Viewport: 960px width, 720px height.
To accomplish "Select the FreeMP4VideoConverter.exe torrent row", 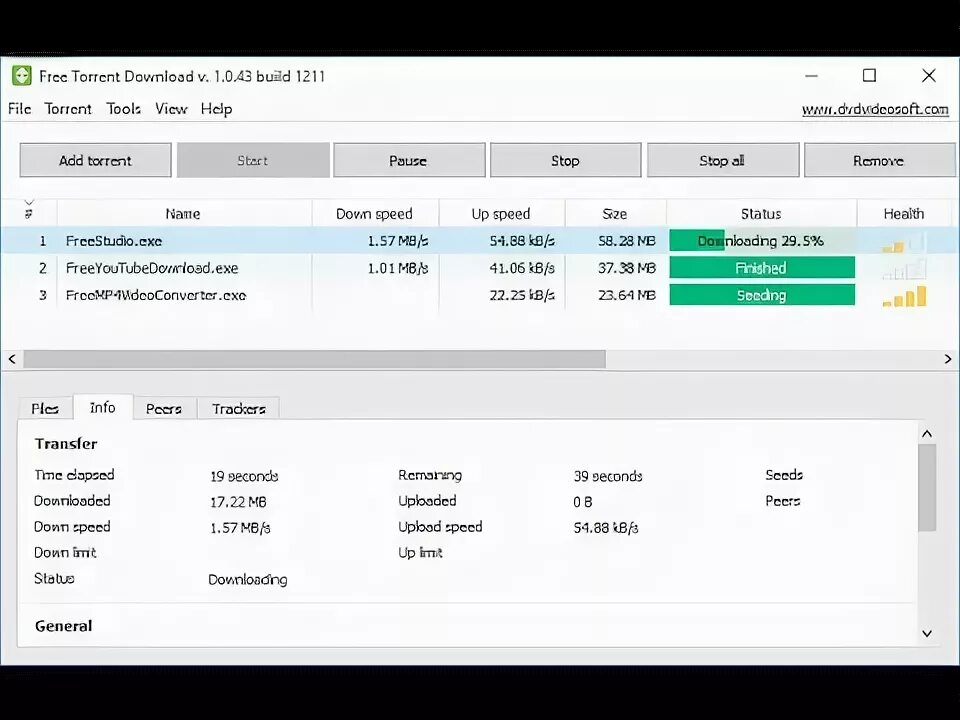I will (480, 295).
